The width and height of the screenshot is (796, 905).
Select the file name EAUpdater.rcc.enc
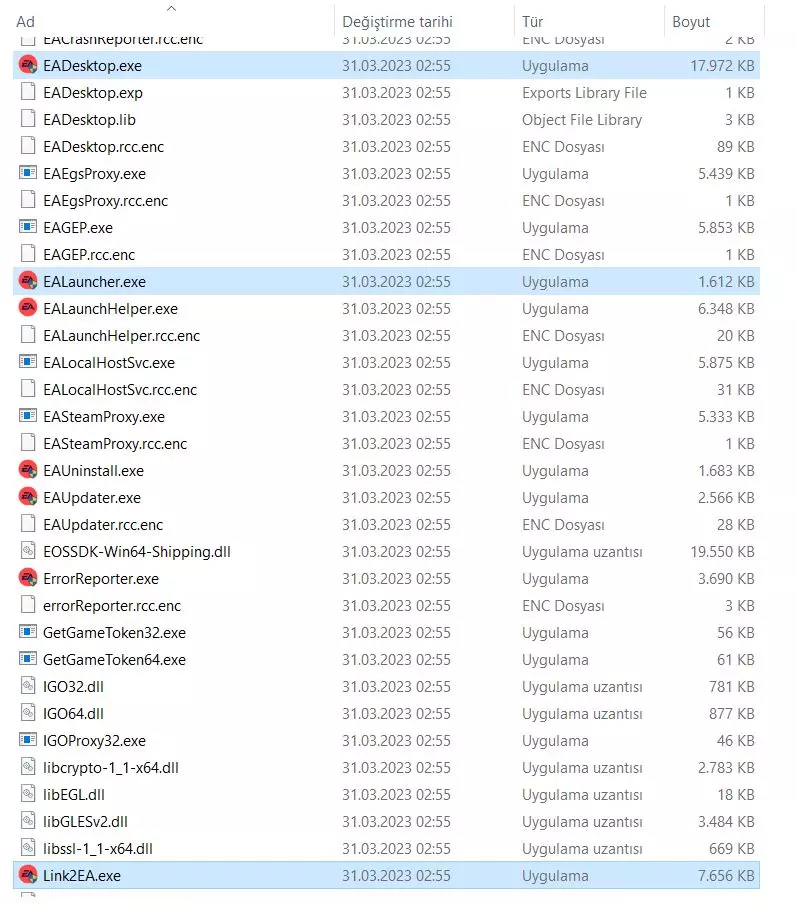[x=103, y=525]
